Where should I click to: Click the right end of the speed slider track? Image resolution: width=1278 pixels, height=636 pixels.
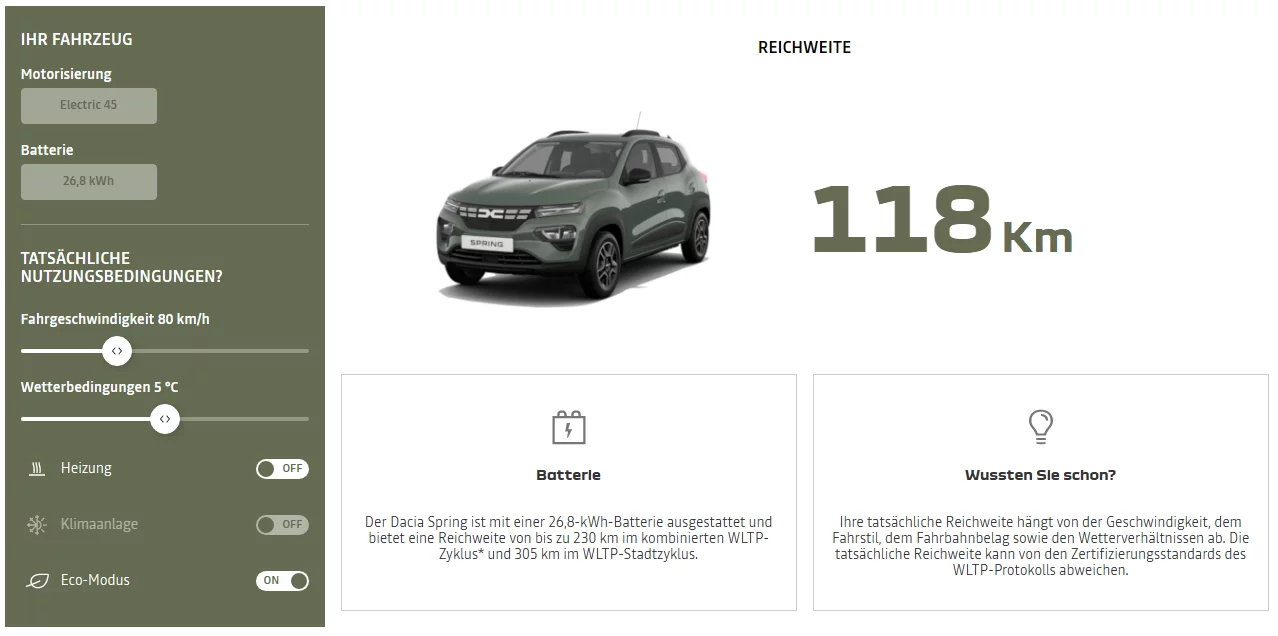point(305,351)
